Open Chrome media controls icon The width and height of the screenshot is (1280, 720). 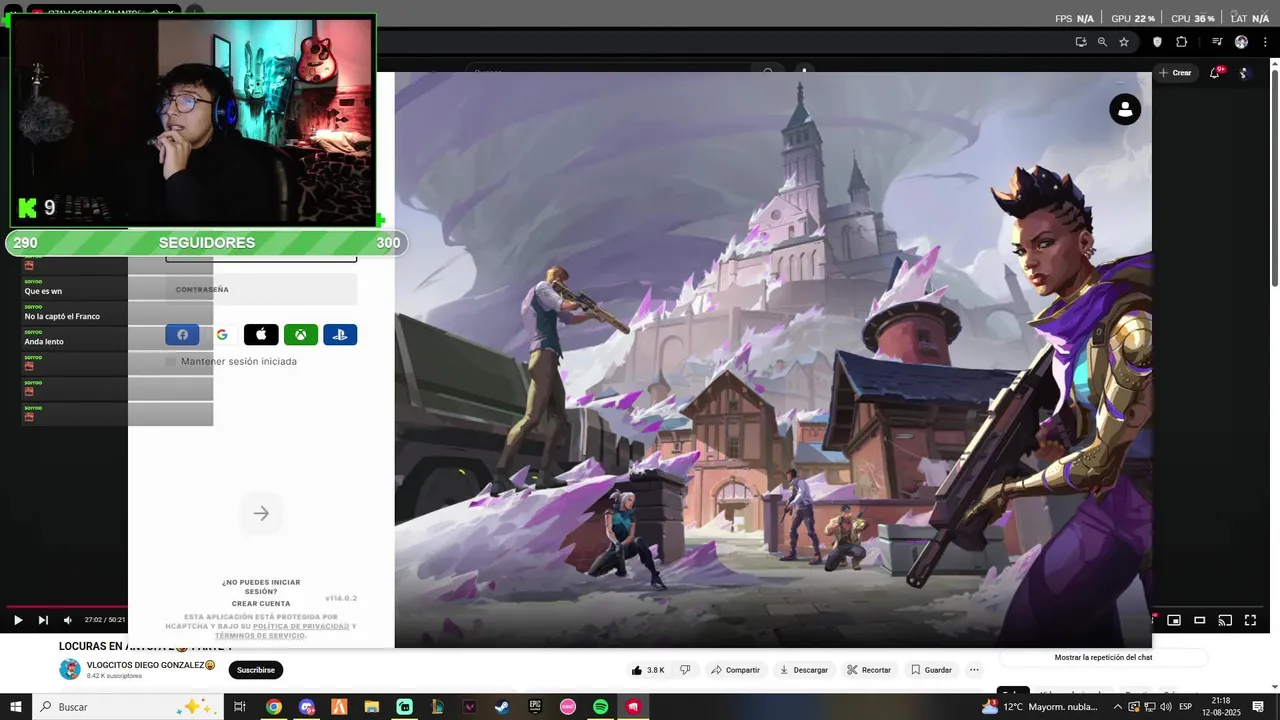coord(1217,42)
